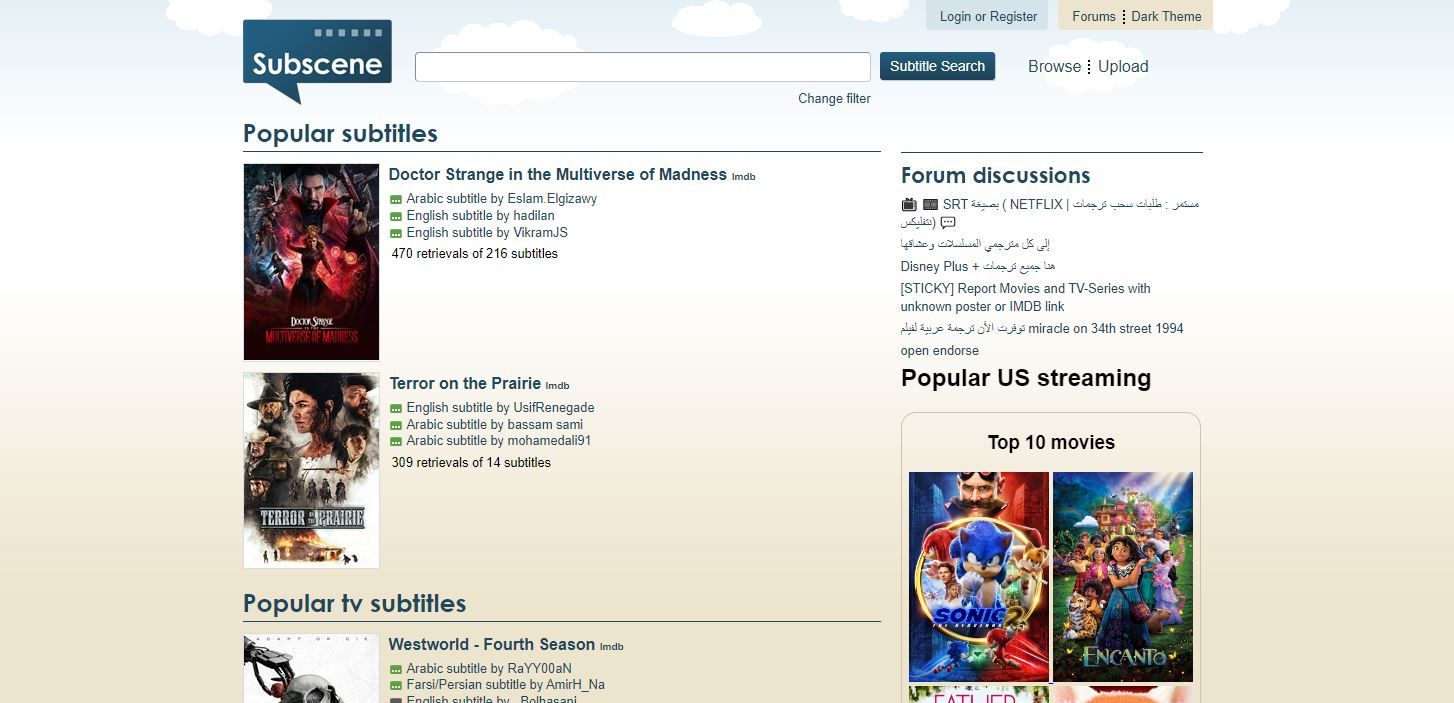The height and width of the screenshot is (703, 1454).
Task: Open Terror on the Prairie title
Action: pyautogui.click(x=465, y=383)
